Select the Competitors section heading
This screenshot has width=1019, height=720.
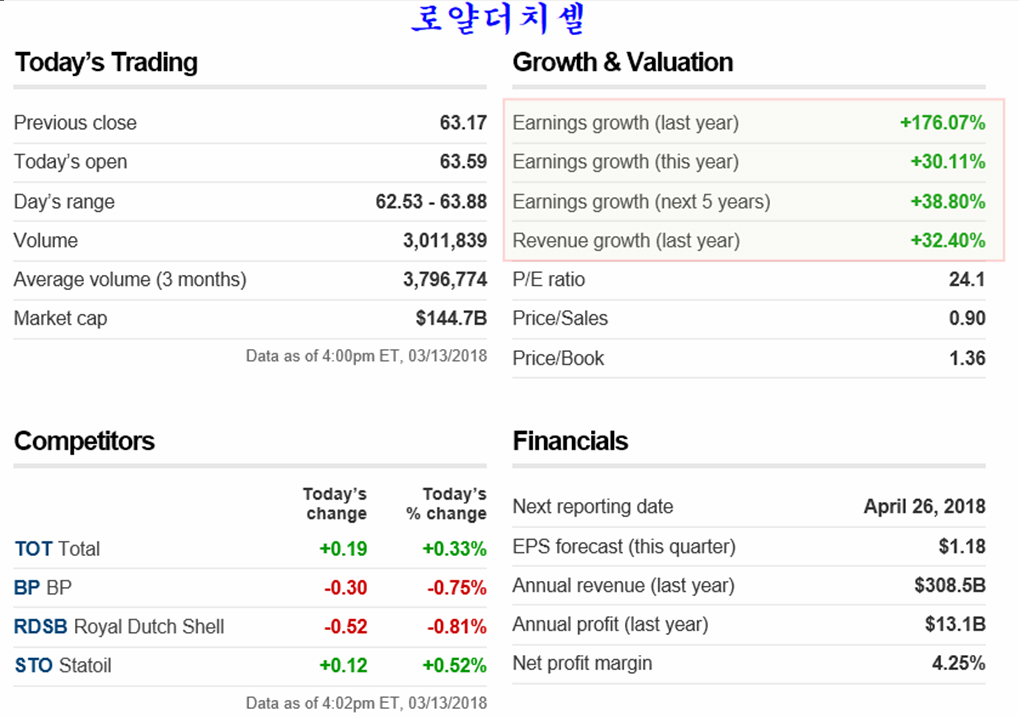[x=84, y=442]
